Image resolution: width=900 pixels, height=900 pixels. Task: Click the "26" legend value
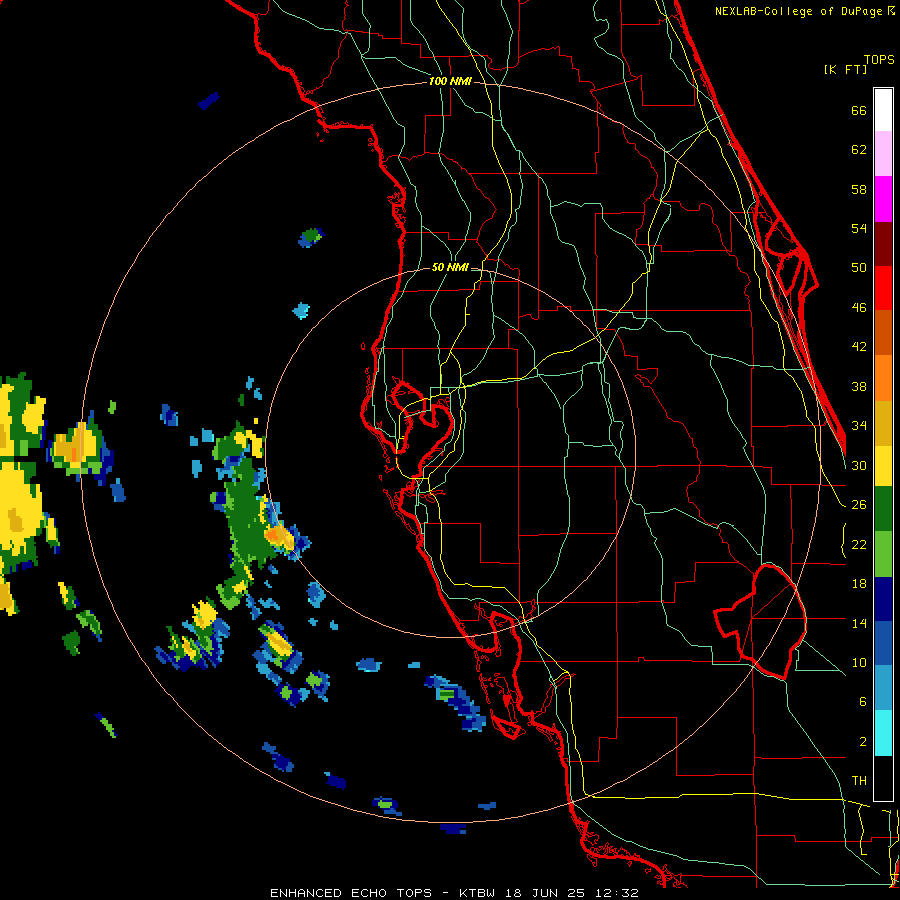(859, 505)
